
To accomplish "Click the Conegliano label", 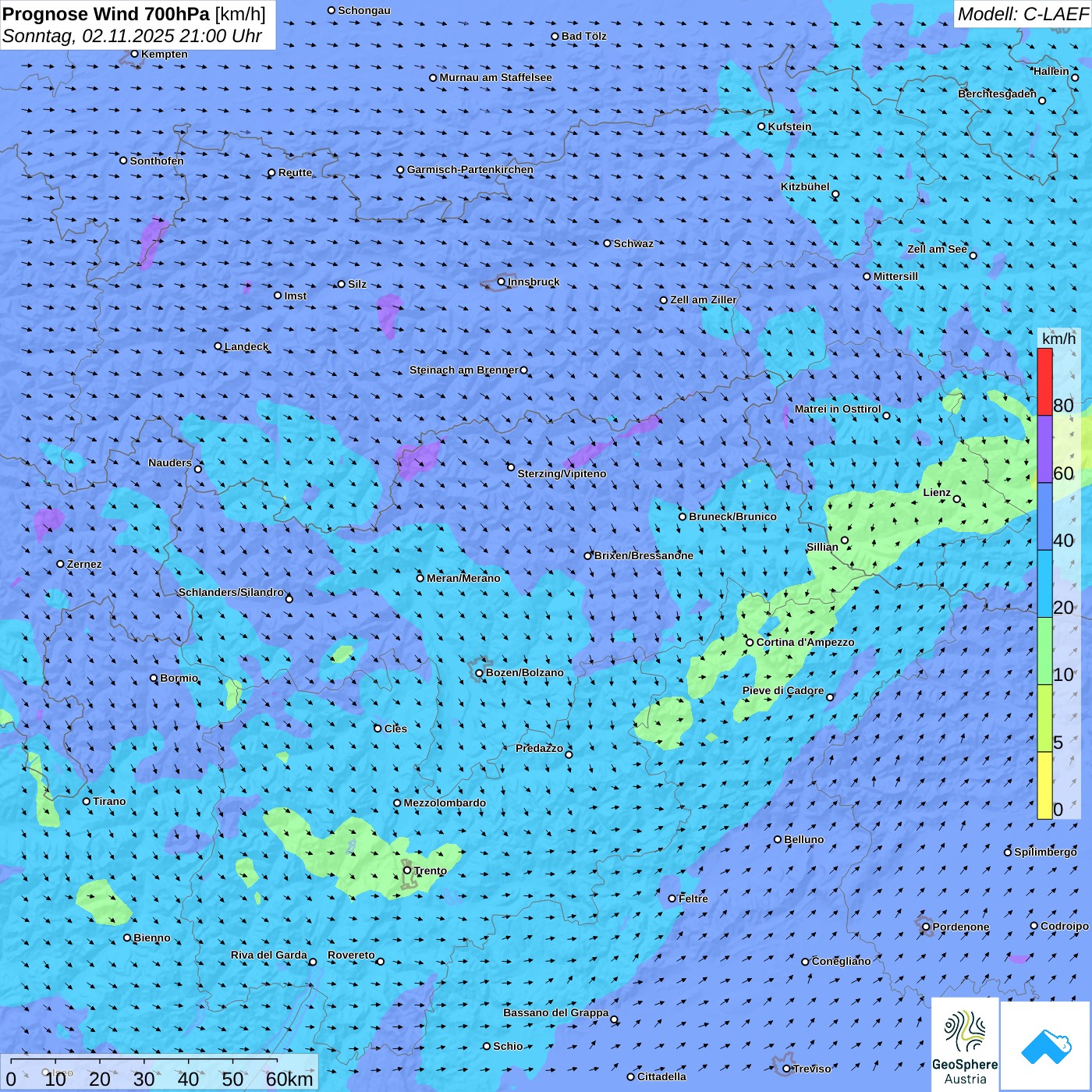I will point(841,961).
